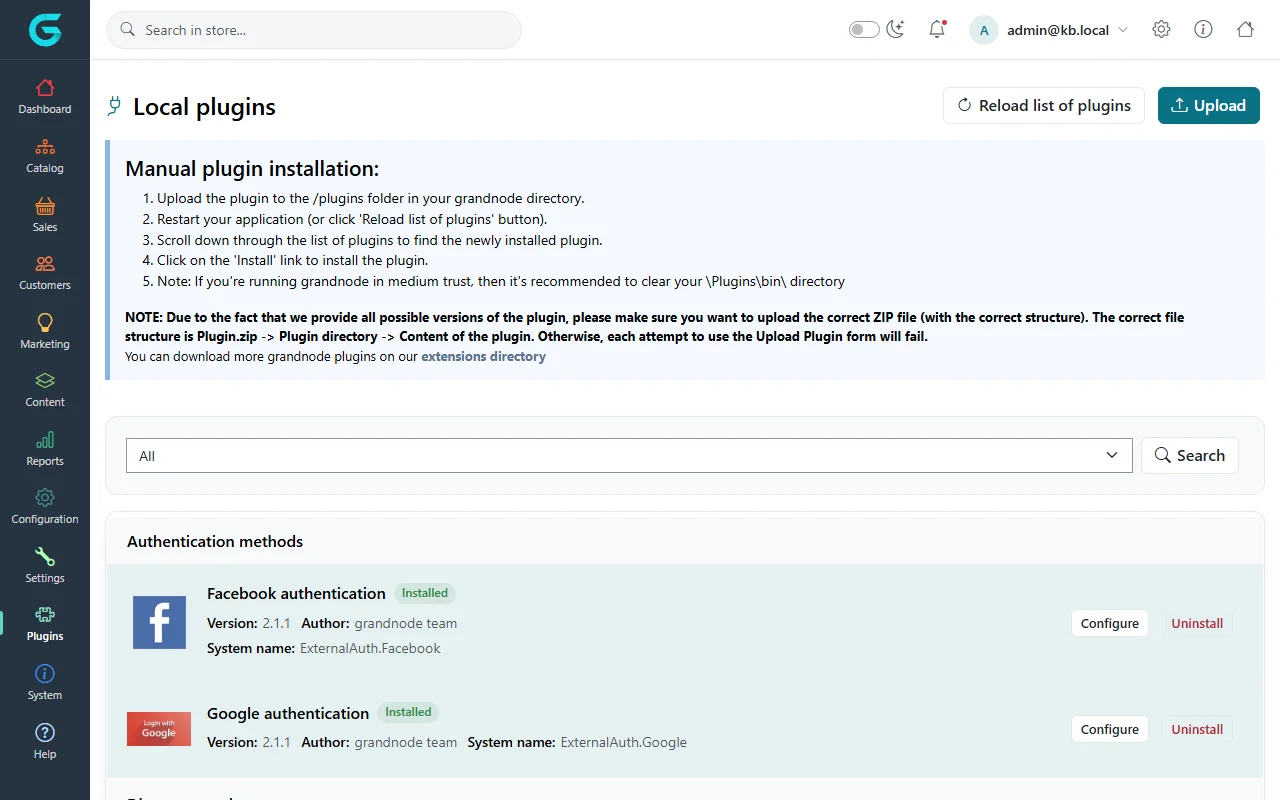This screenshot has height=800, width=1280.
Task: Open the Content layers icon
Action: (45, 381)
